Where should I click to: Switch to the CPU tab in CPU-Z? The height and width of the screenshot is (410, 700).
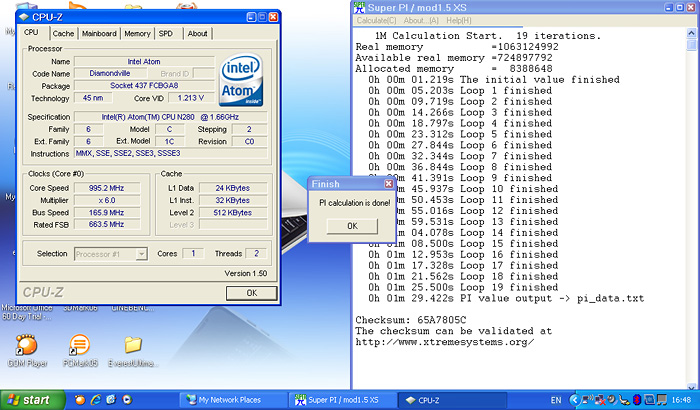[x=31, y=33]
